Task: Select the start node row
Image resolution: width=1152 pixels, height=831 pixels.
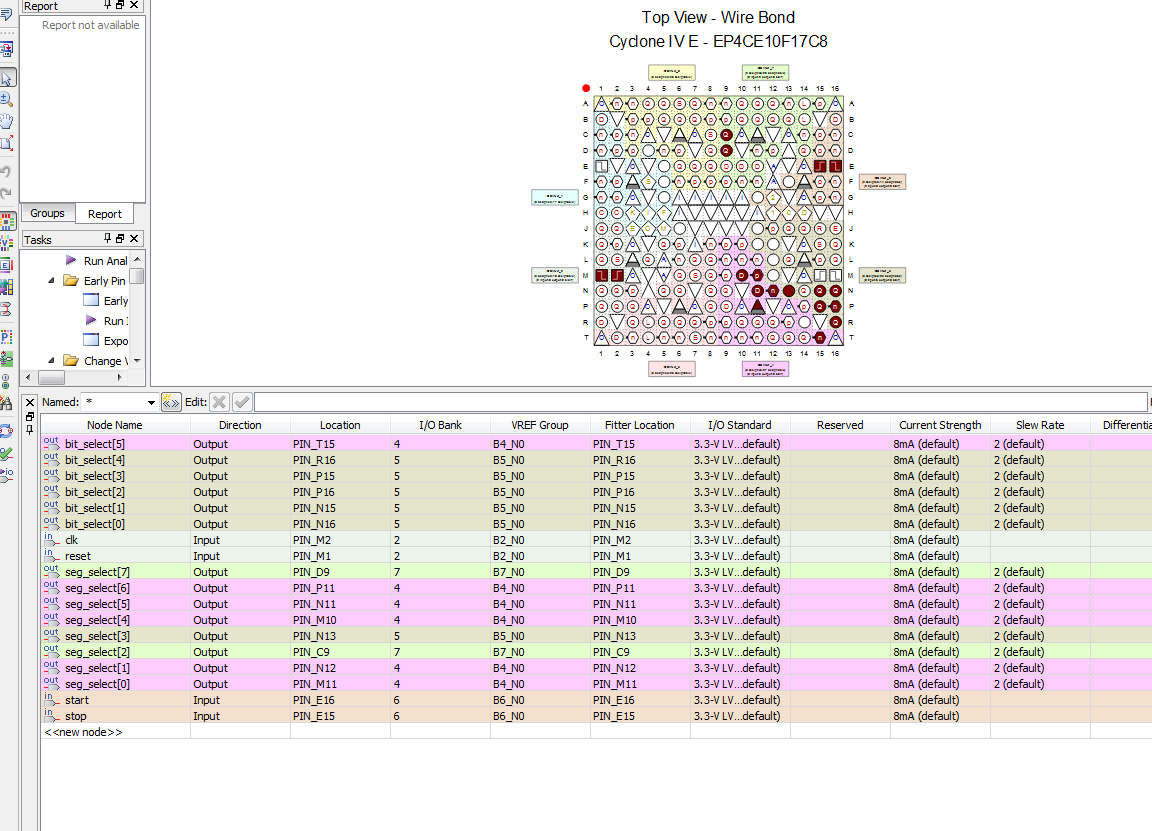Action: [x=596, y=700]
